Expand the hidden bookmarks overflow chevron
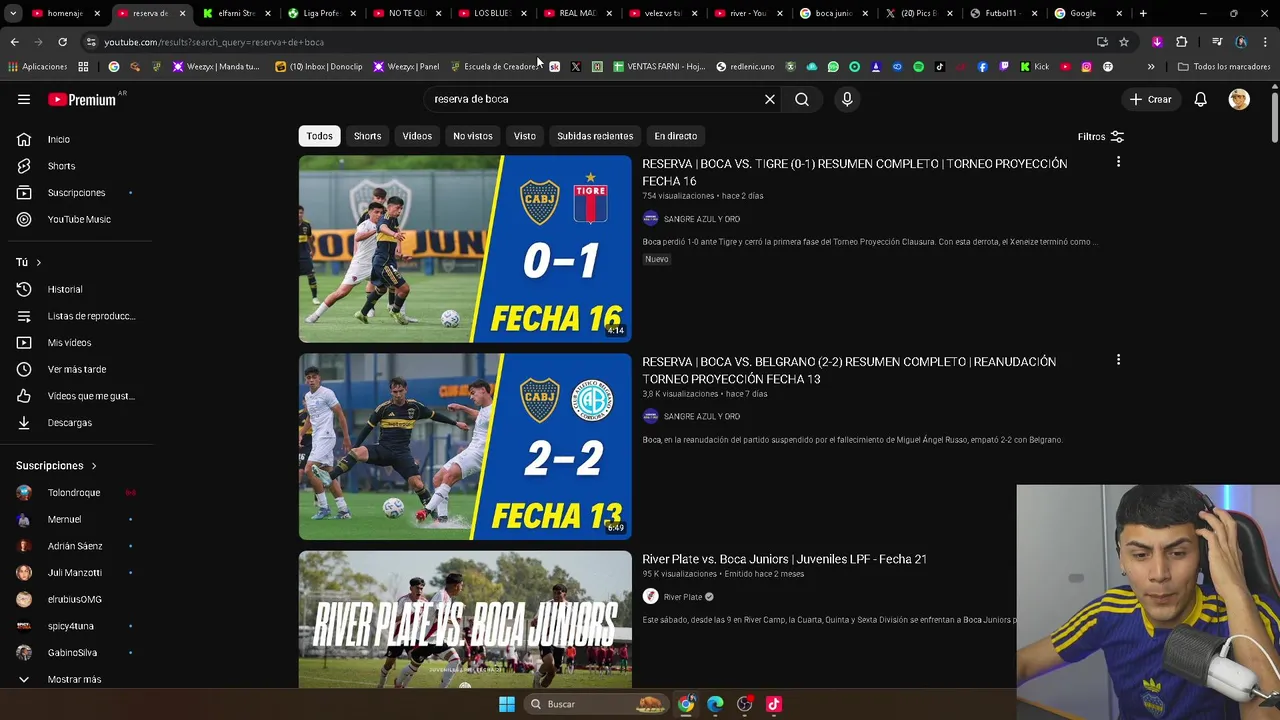 (1151, 67)
